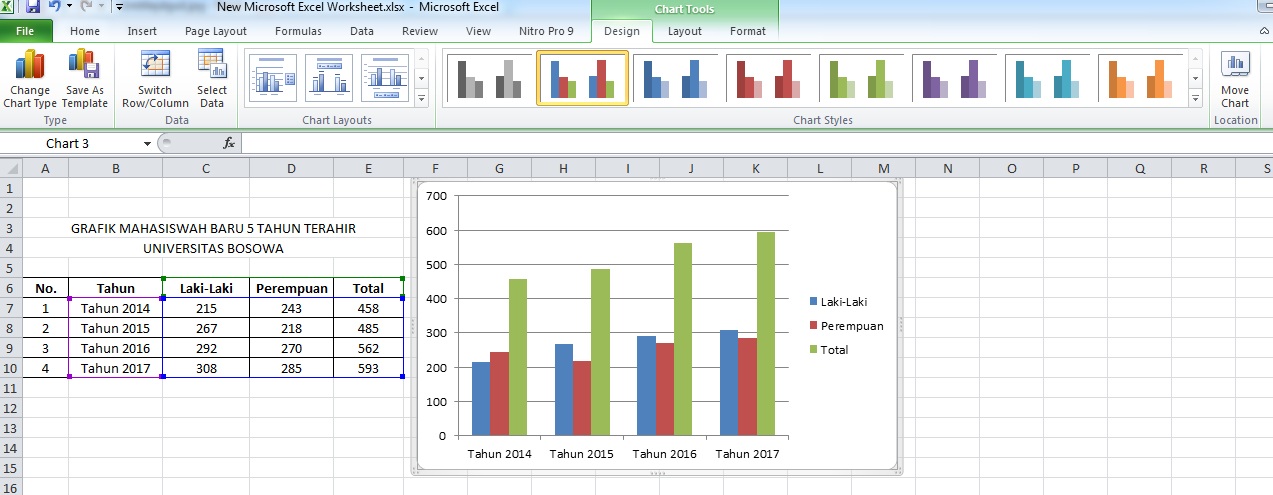
Task: Click the 700 value axis label
Action: [x=436, y=196]
